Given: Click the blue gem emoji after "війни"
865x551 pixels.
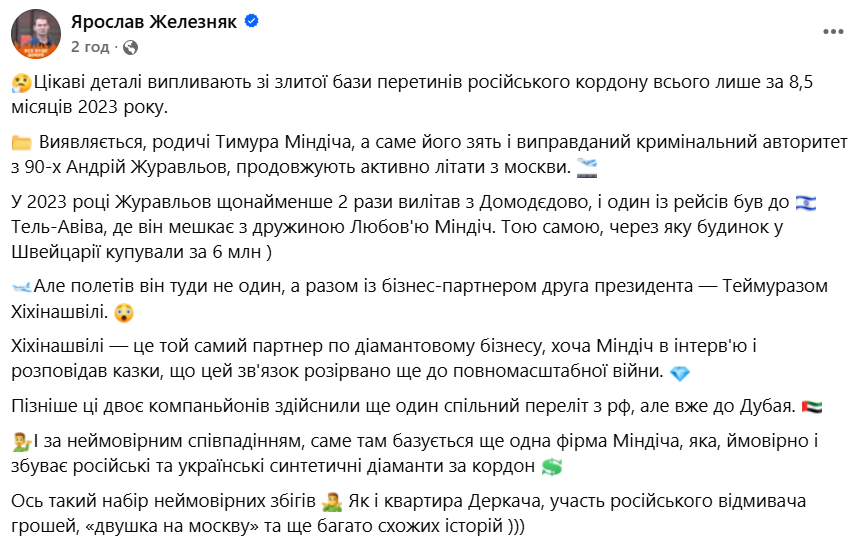Looking at the screenshot, I should 680,373.
